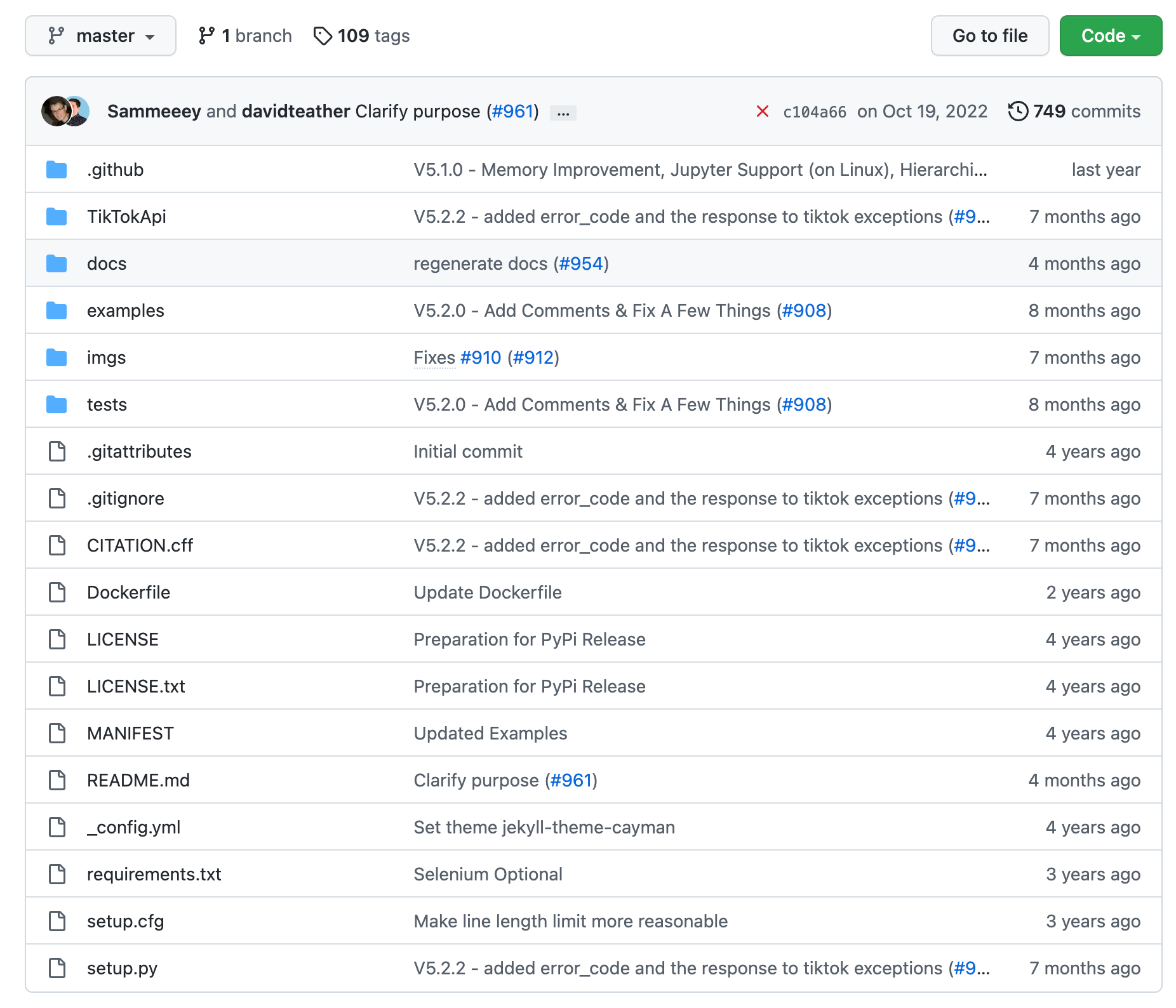
Task: Click the imgs folder icon
Action: (x=57, y=357)
